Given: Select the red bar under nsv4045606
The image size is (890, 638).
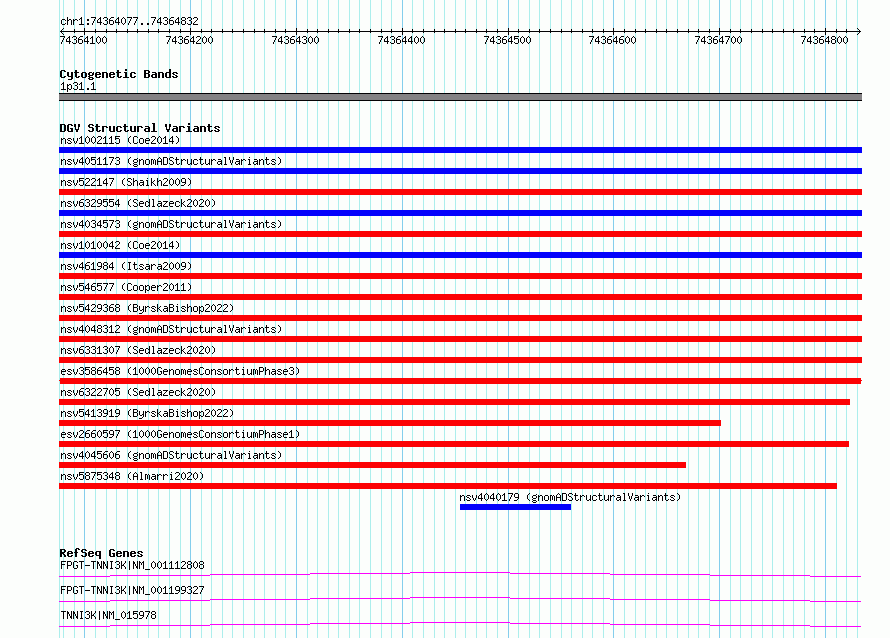Looking at the screenshot, I should (372, 465).
